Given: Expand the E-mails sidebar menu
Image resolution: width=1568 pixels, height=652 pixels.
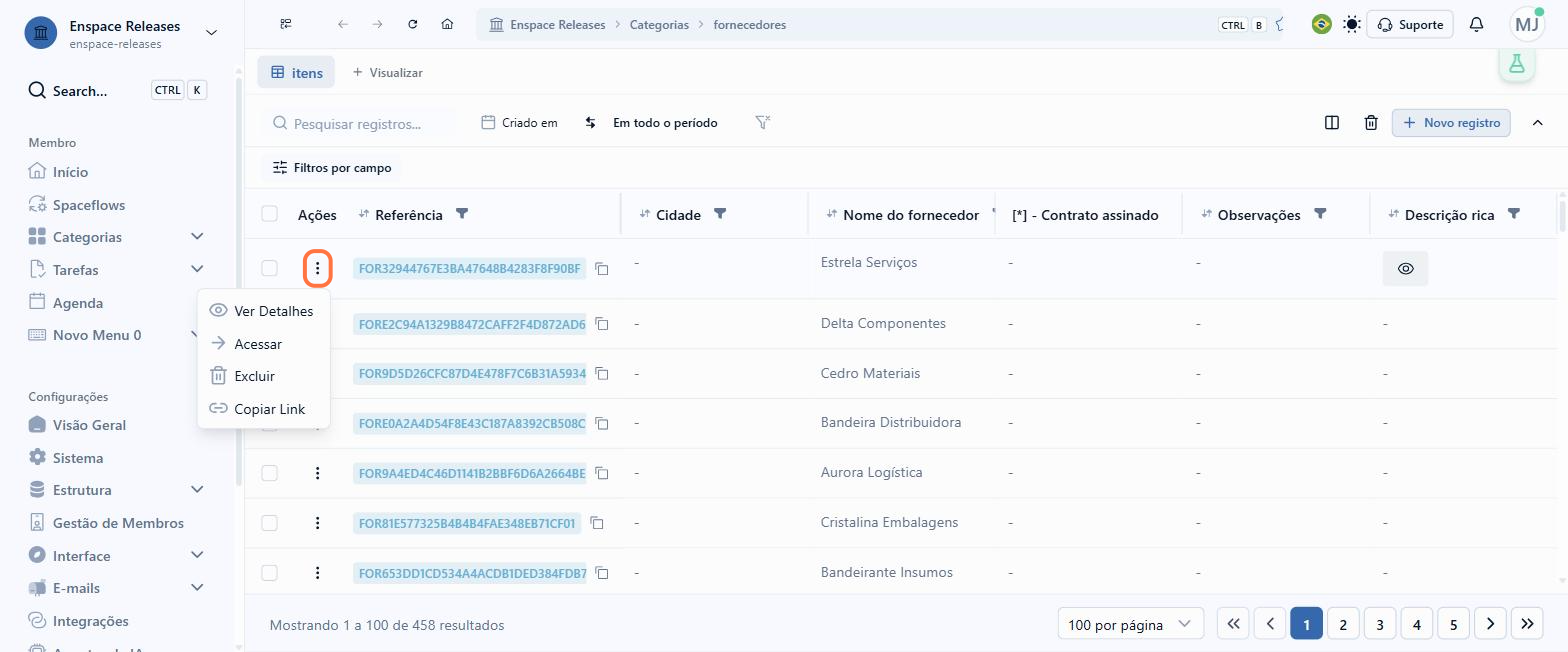Looking at the screenshot, I should coord(197,588).
